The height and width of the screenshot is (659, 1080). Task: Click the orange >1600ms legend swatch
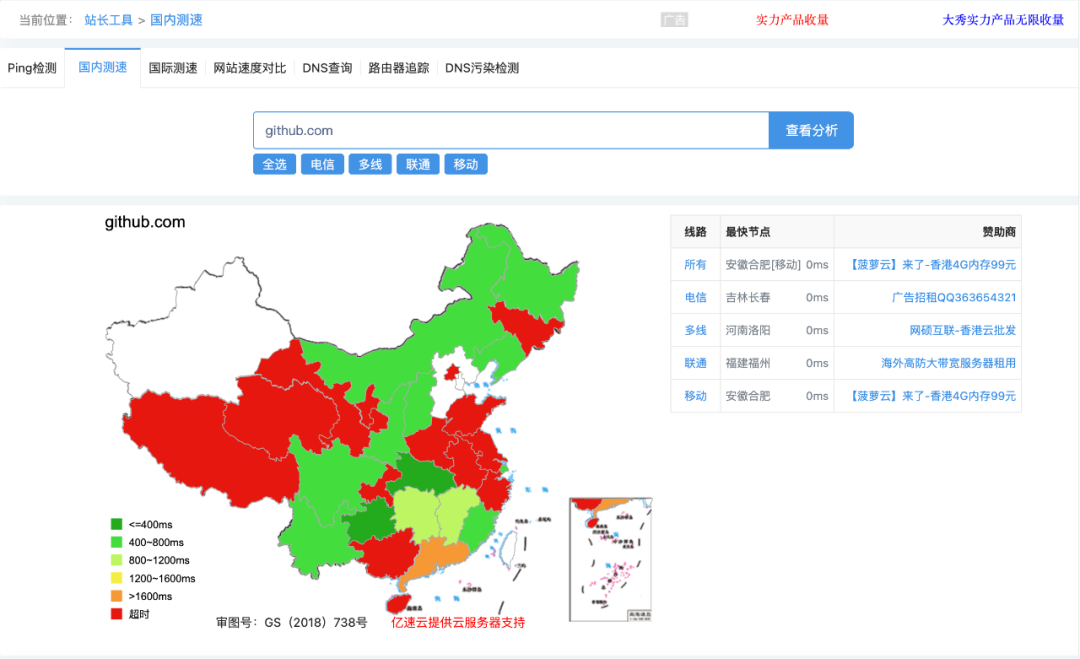coord(116,596)
